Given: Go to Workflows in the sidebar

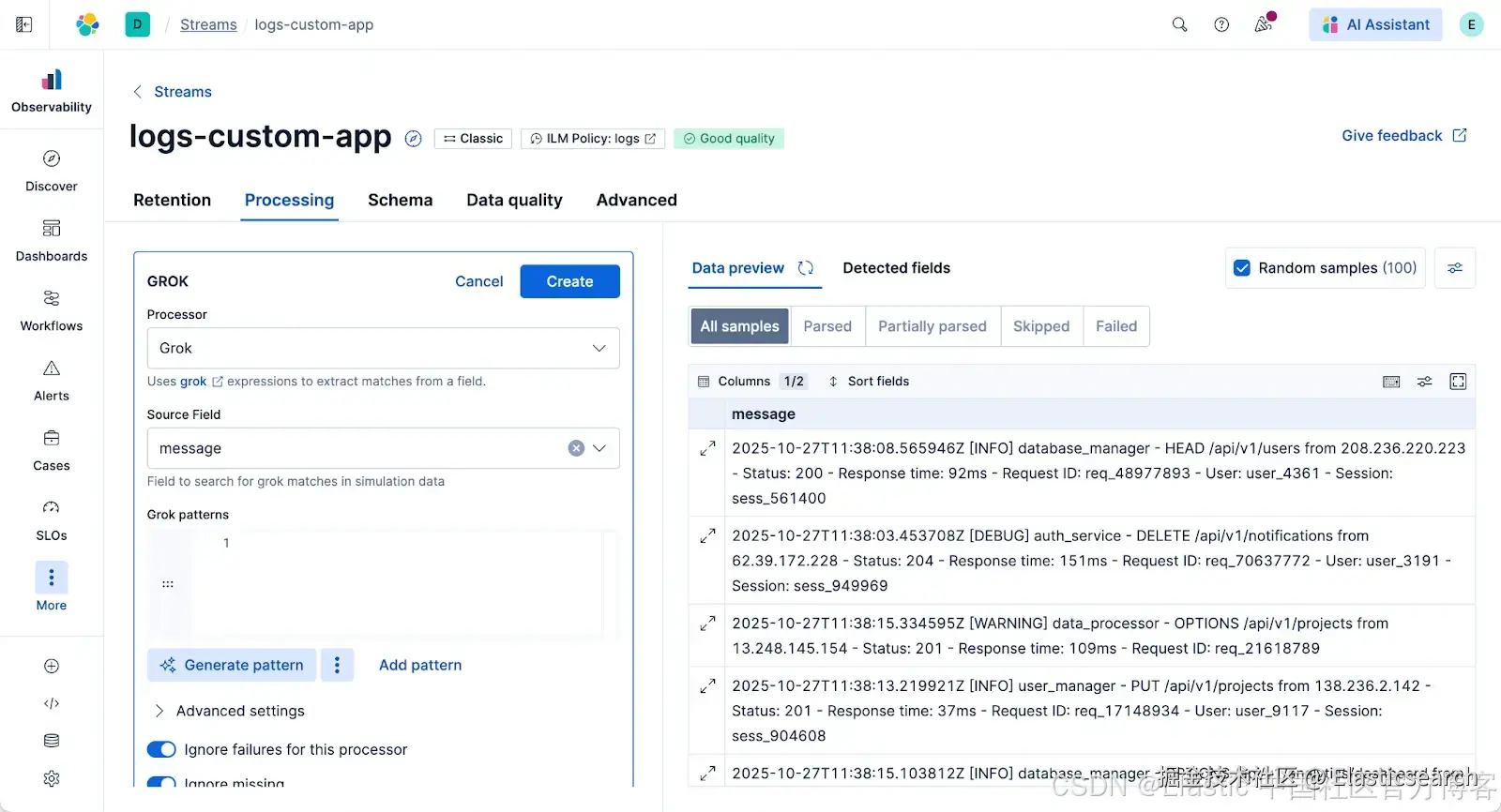Looking at the screenshot, I should 52,298.
